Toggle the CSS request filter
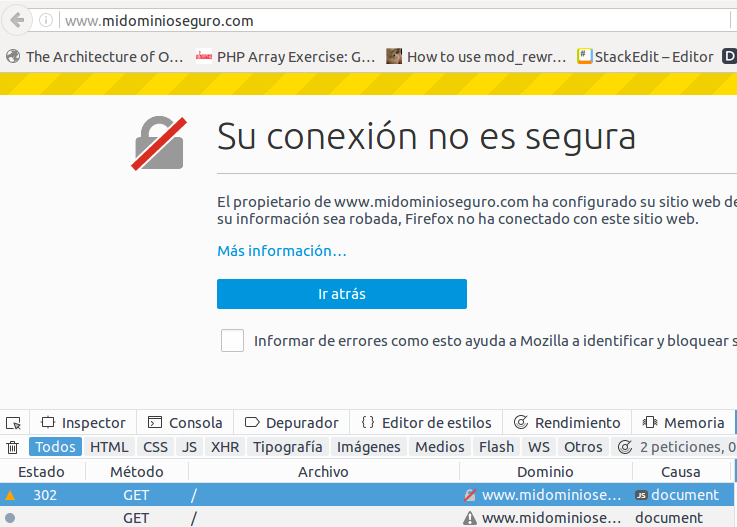The image size is (737, 527). click(155, 447)
